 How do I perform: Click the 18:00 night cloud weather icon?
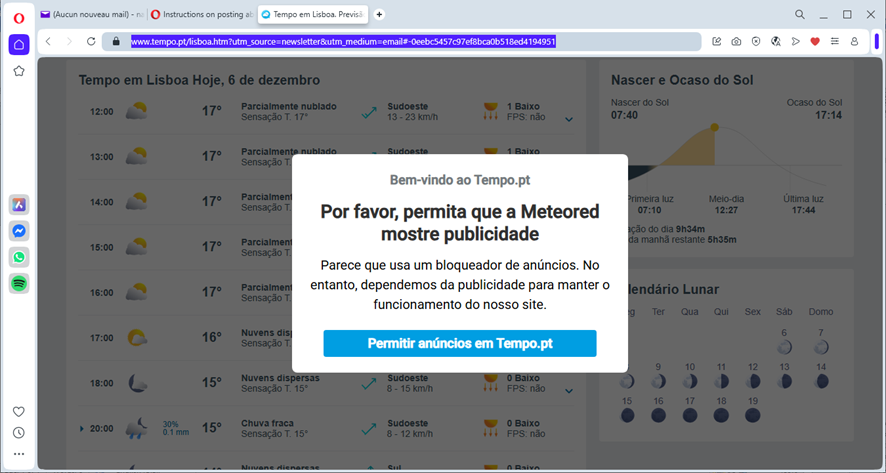click(x=137, y=383)
